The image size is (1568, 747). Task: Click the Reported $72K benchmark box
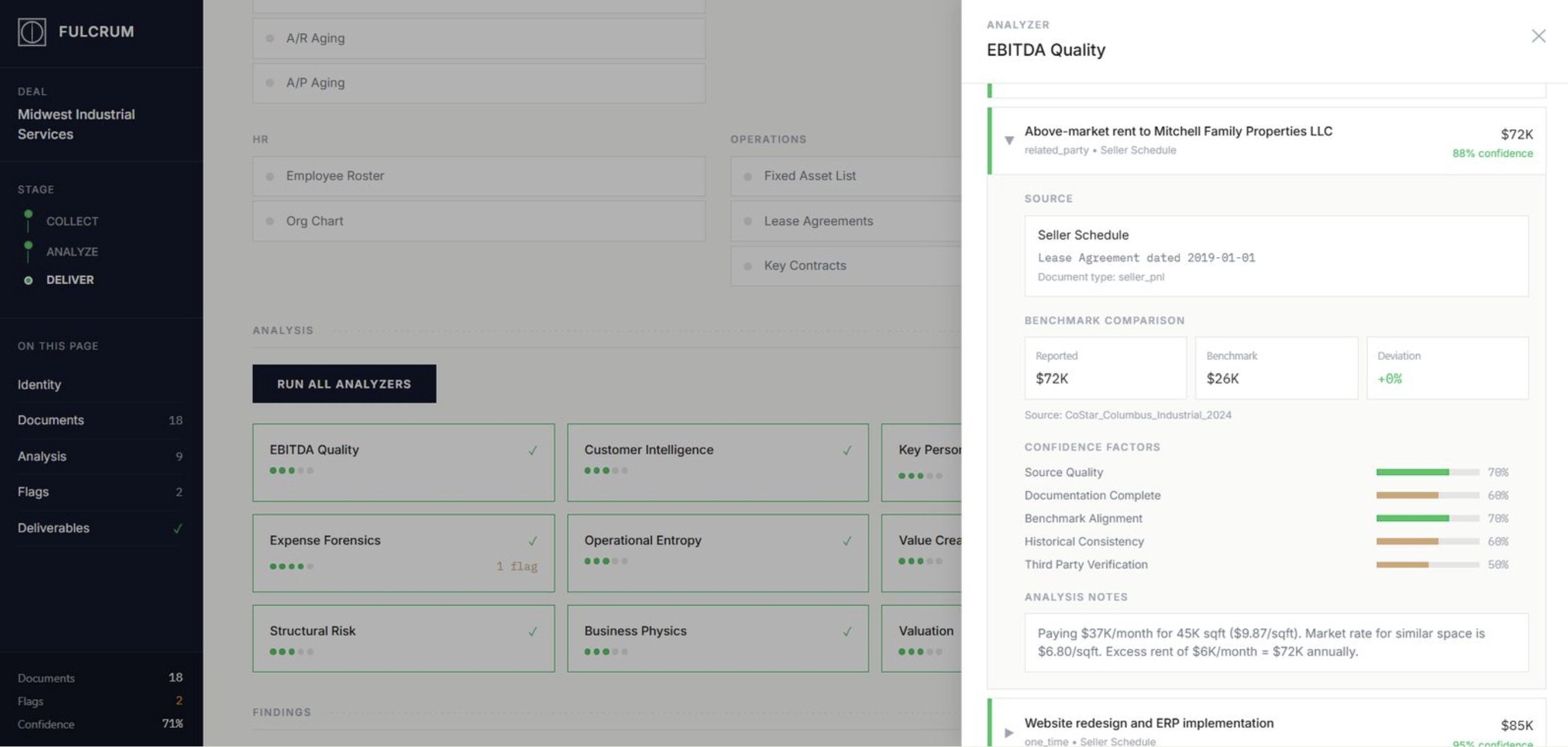[x=1105, y=368]
